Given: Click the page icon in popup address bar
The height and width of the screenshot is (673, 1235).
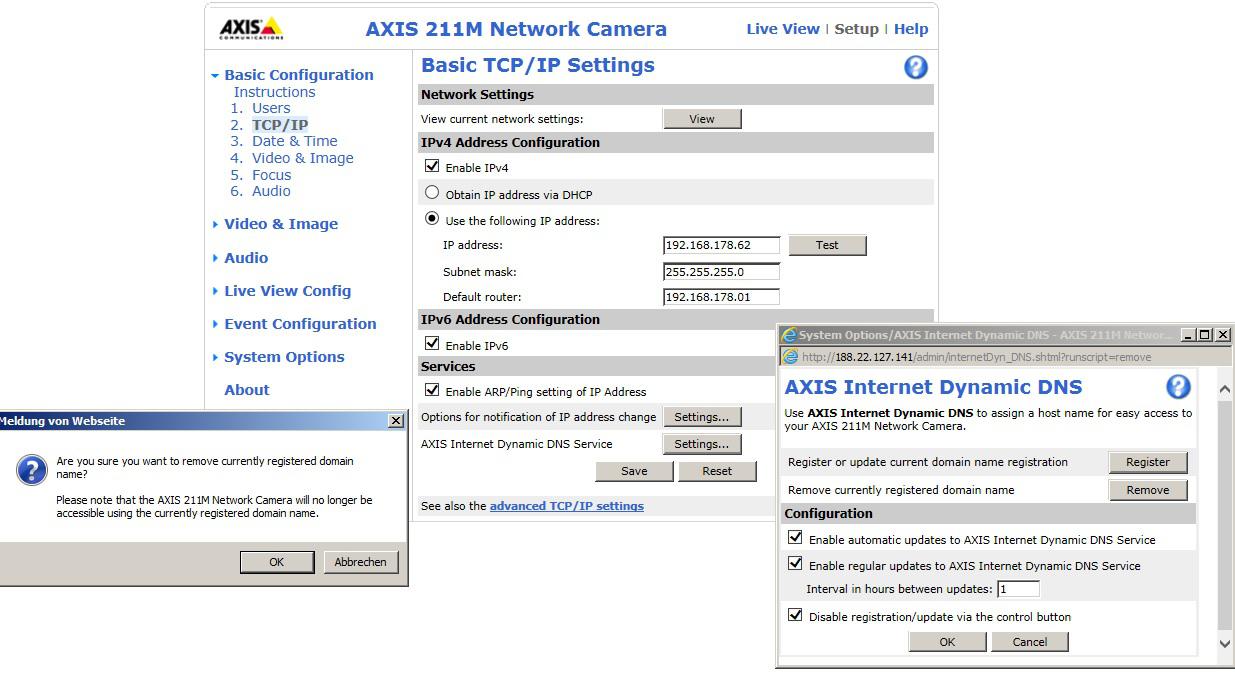Looking at the screenshot, I should (x=790, y=357).
